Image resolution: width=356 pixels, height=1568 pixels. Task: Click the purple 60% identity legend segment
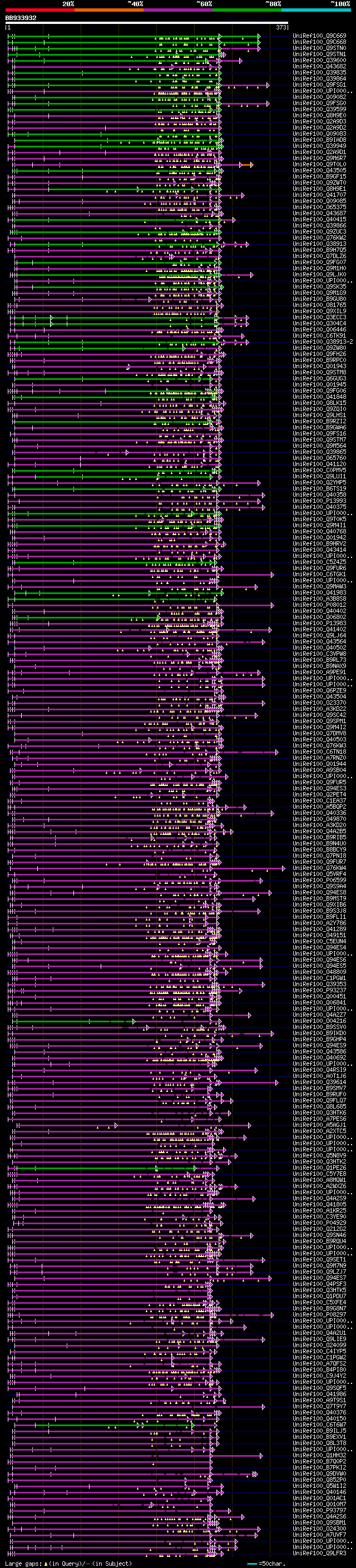(x=179, y=10)
